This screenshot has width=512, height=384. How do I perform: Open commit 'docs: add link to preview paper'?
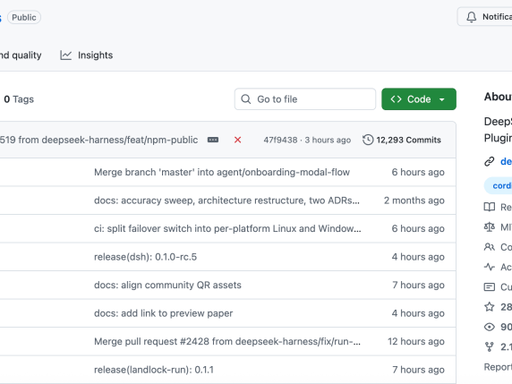(163, 313)
